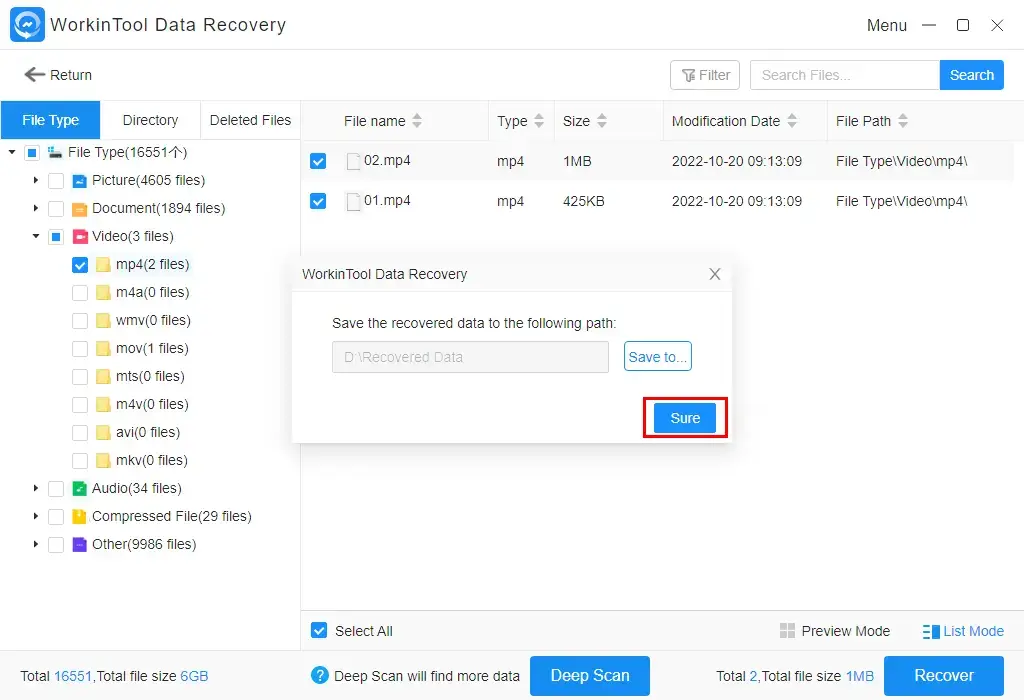
Task: Close the save path dialog
Action: [x=714, y=274]
